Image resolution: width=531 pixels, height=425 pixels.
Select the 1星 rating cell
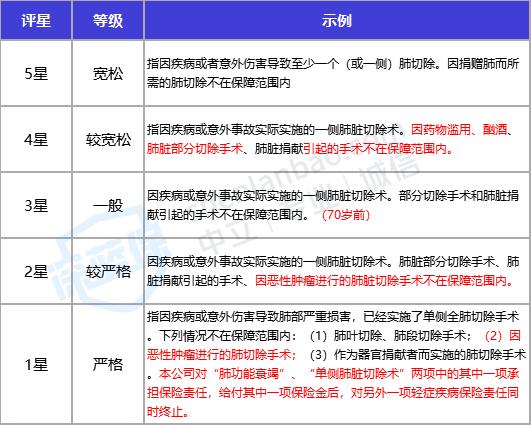[x=36, y=364]
